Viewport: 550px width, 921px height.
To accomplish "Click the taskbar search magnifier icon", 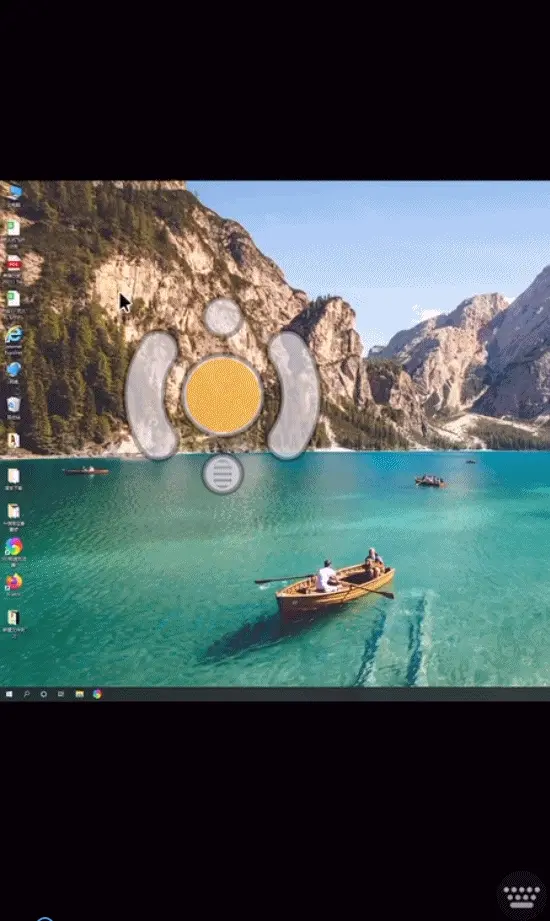I will 26,694.
